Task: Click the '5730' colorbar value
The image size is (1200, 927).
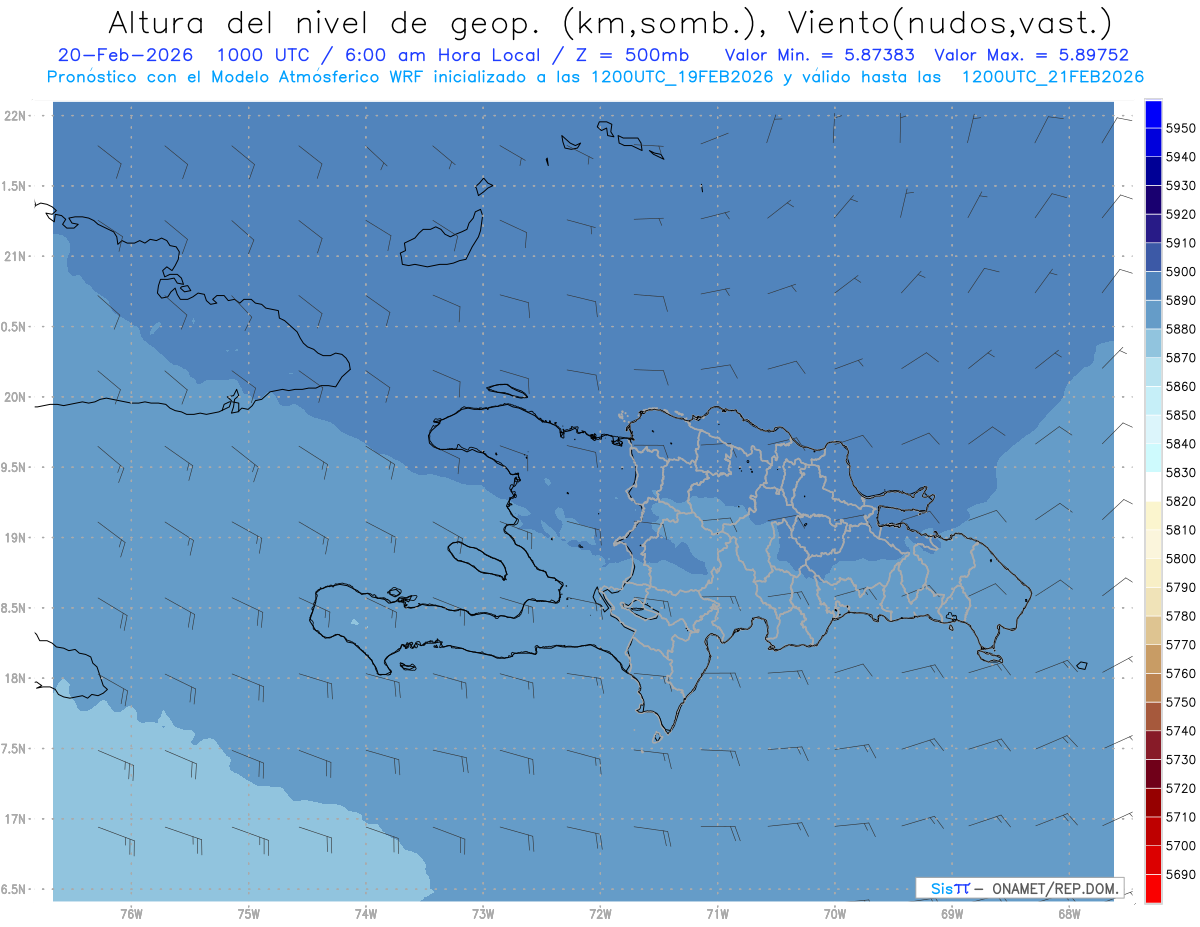Action: 1181,760
